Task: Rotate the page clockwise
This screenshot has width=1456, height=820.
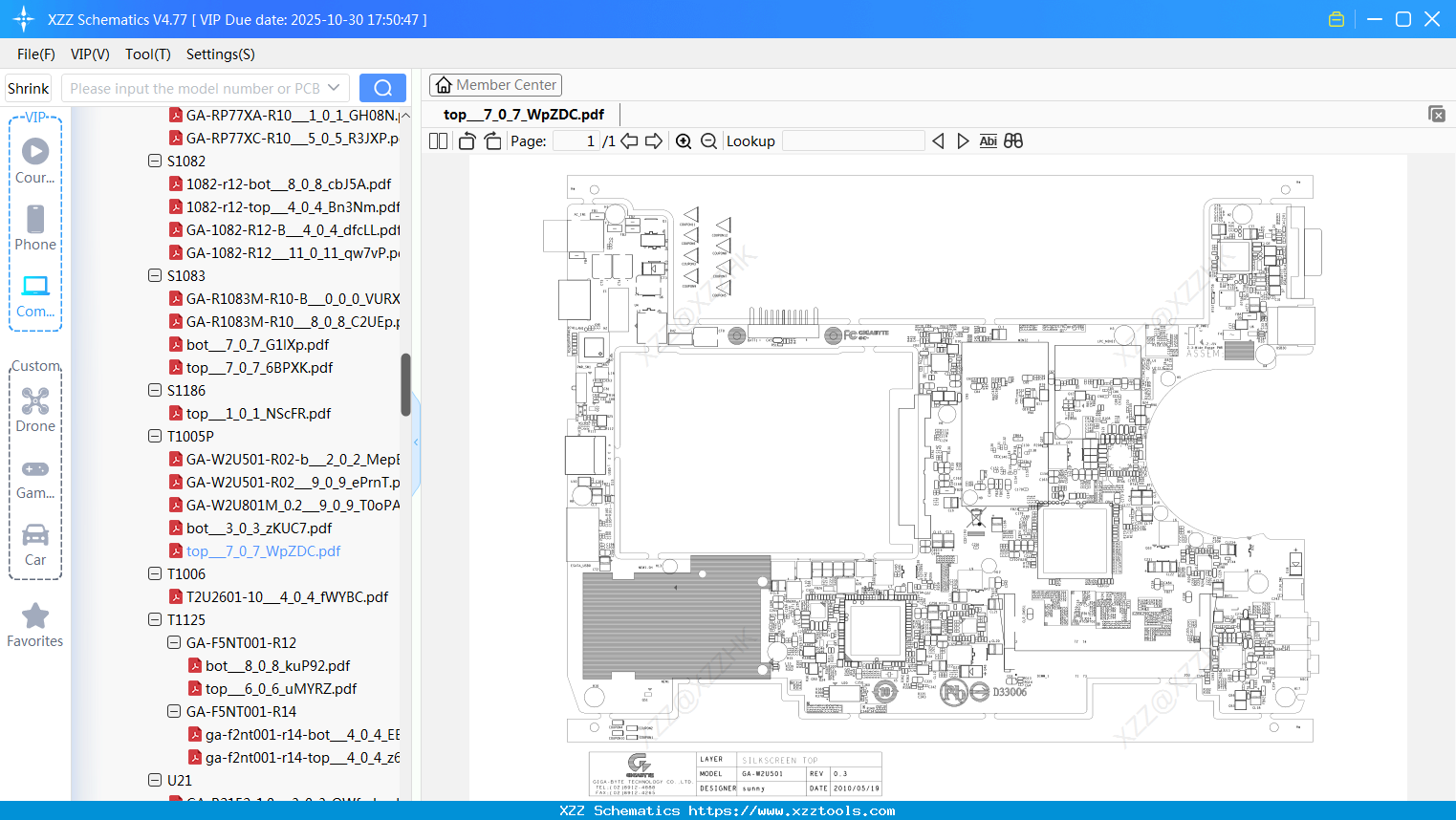Action: coord(493,141)
